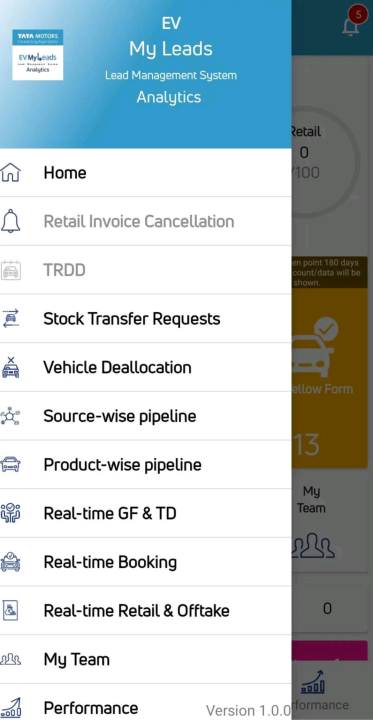
Task: Tap the bell icon beside Retail Invoice Cancellation
Action: tap(11, 221)
